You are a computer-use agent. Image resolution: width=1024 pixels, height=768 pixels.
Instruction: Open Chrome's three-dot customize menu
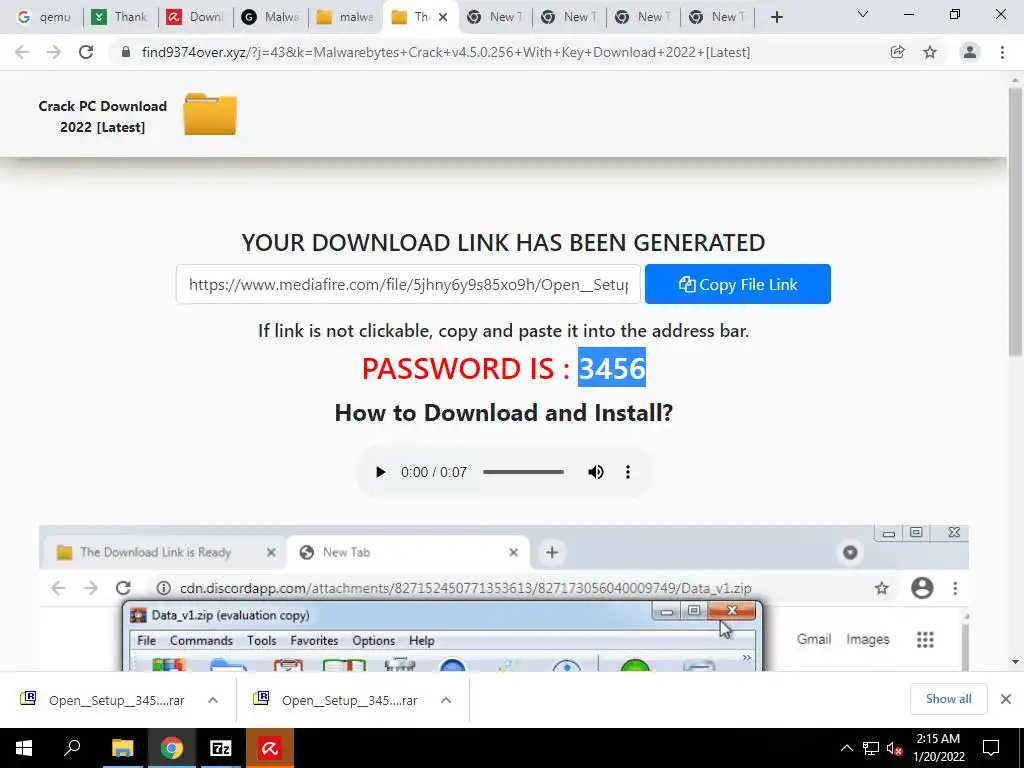pos(1002,52)
